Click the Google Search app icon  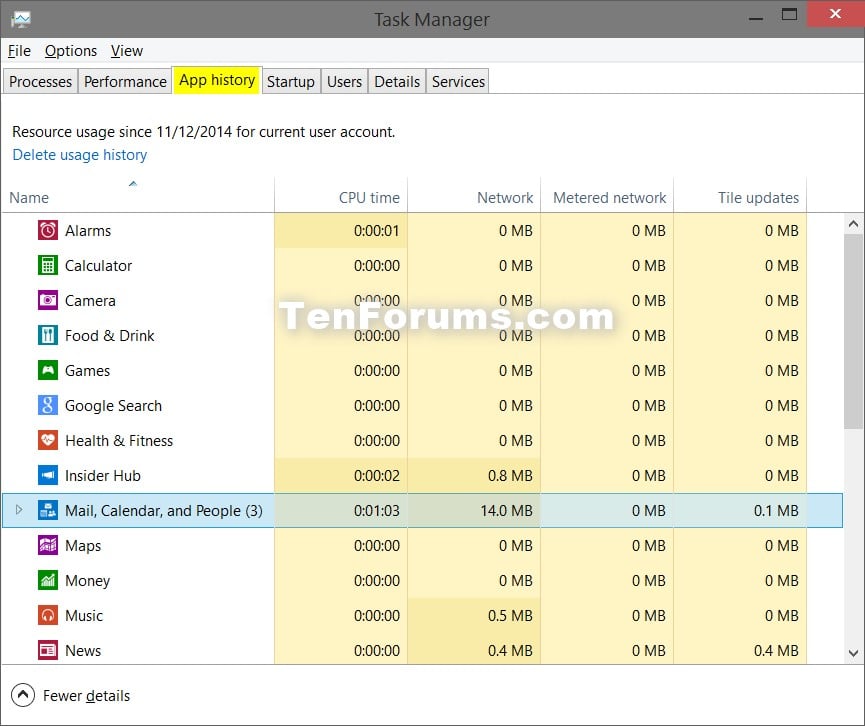coord(48,405)
